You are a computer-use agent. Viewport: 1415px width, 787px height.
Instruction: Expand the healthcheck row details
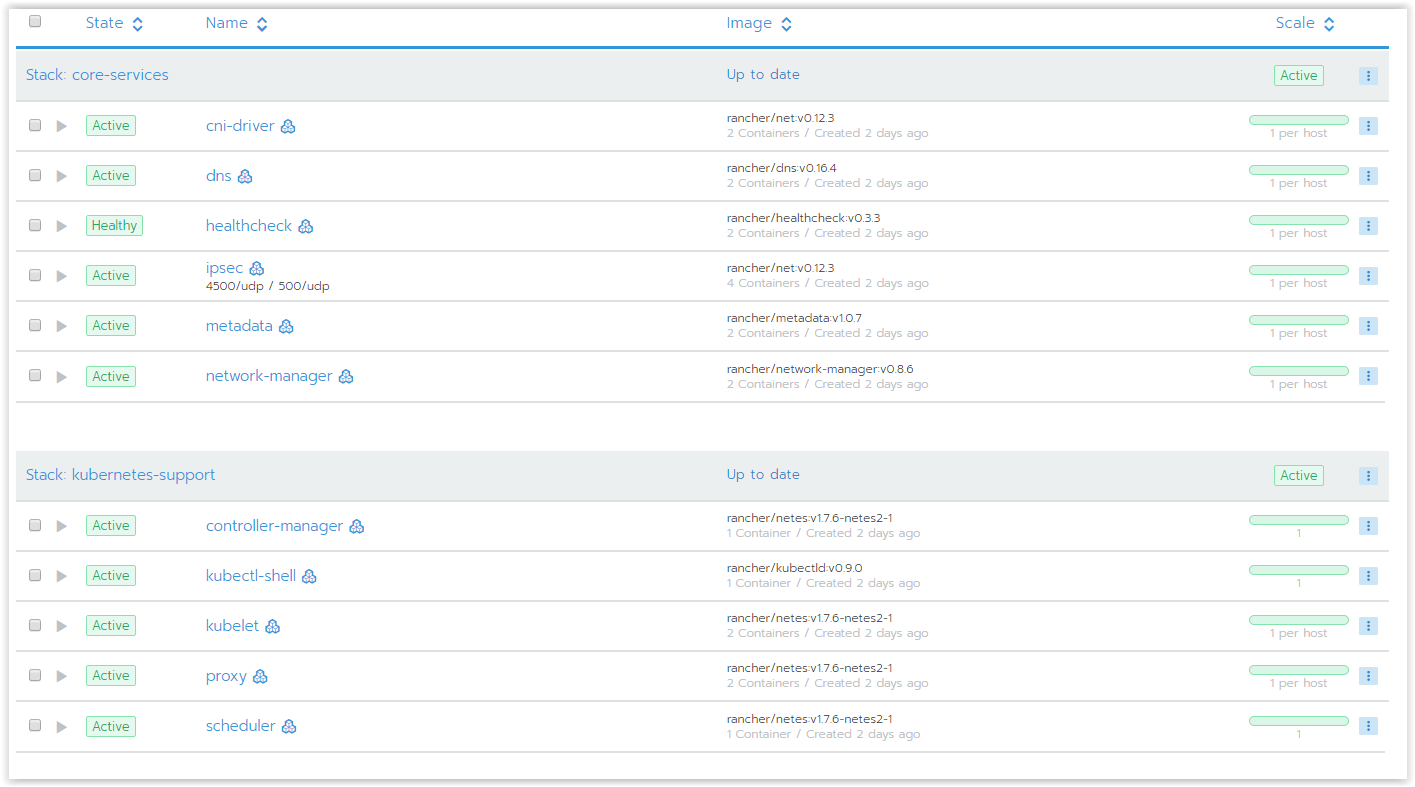point(62,226)
